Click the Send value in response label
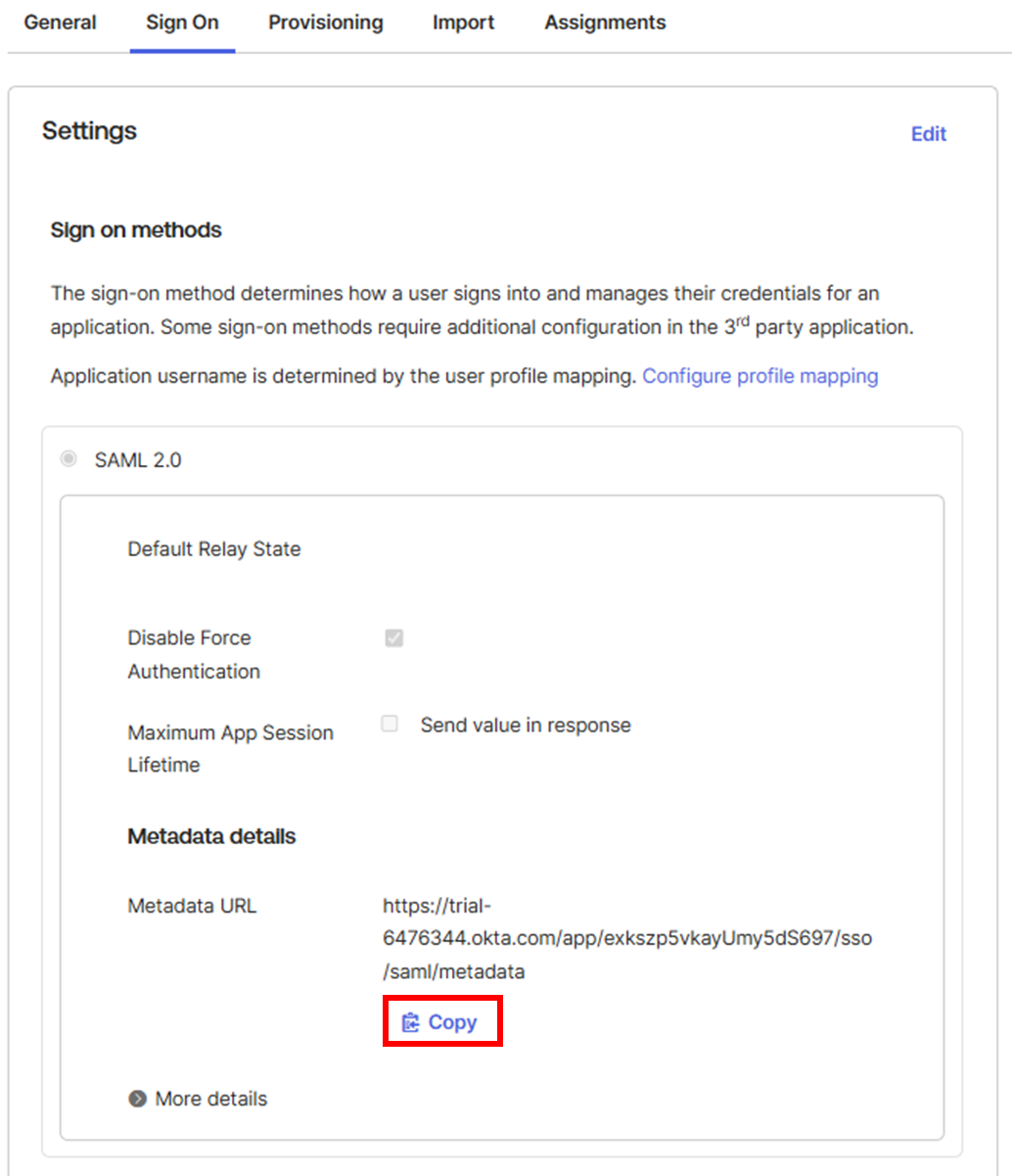 (526, 726)
